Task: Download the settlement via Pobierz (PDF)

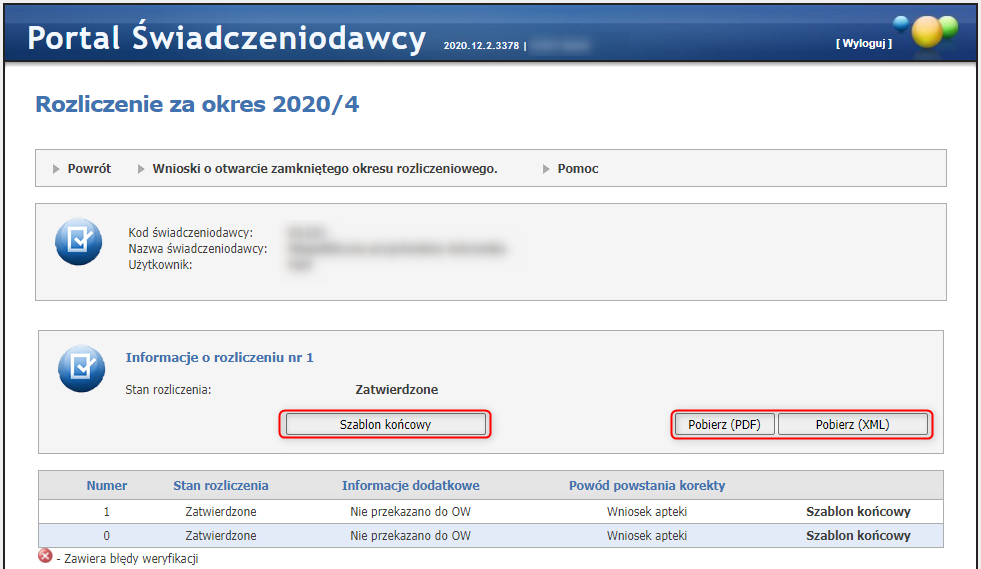Action: (724, 425)
